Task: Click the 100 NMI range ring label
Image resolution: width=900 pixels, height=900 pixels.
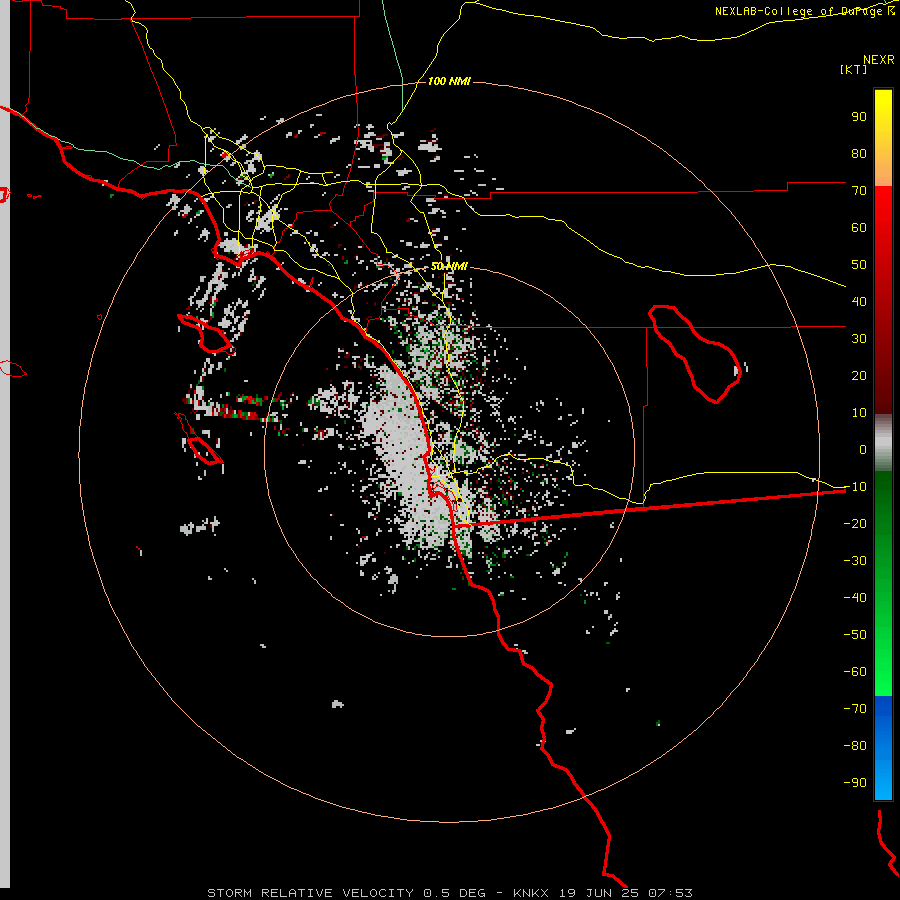Action: point(449,82)
